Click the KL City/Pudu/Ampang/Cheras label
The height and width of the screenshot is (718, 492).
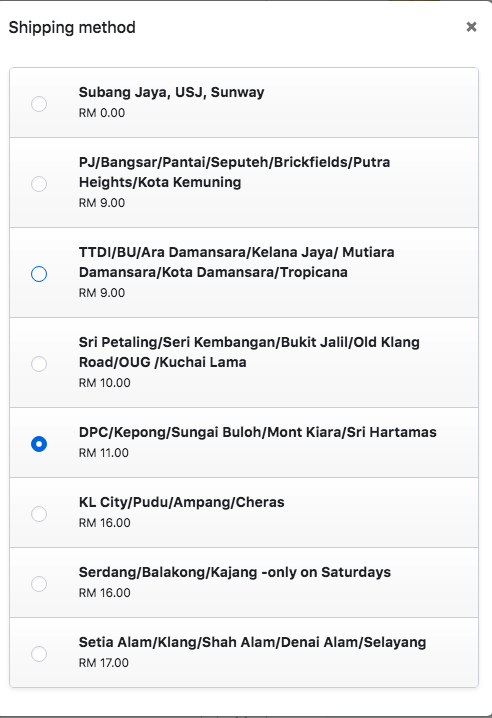181,502
